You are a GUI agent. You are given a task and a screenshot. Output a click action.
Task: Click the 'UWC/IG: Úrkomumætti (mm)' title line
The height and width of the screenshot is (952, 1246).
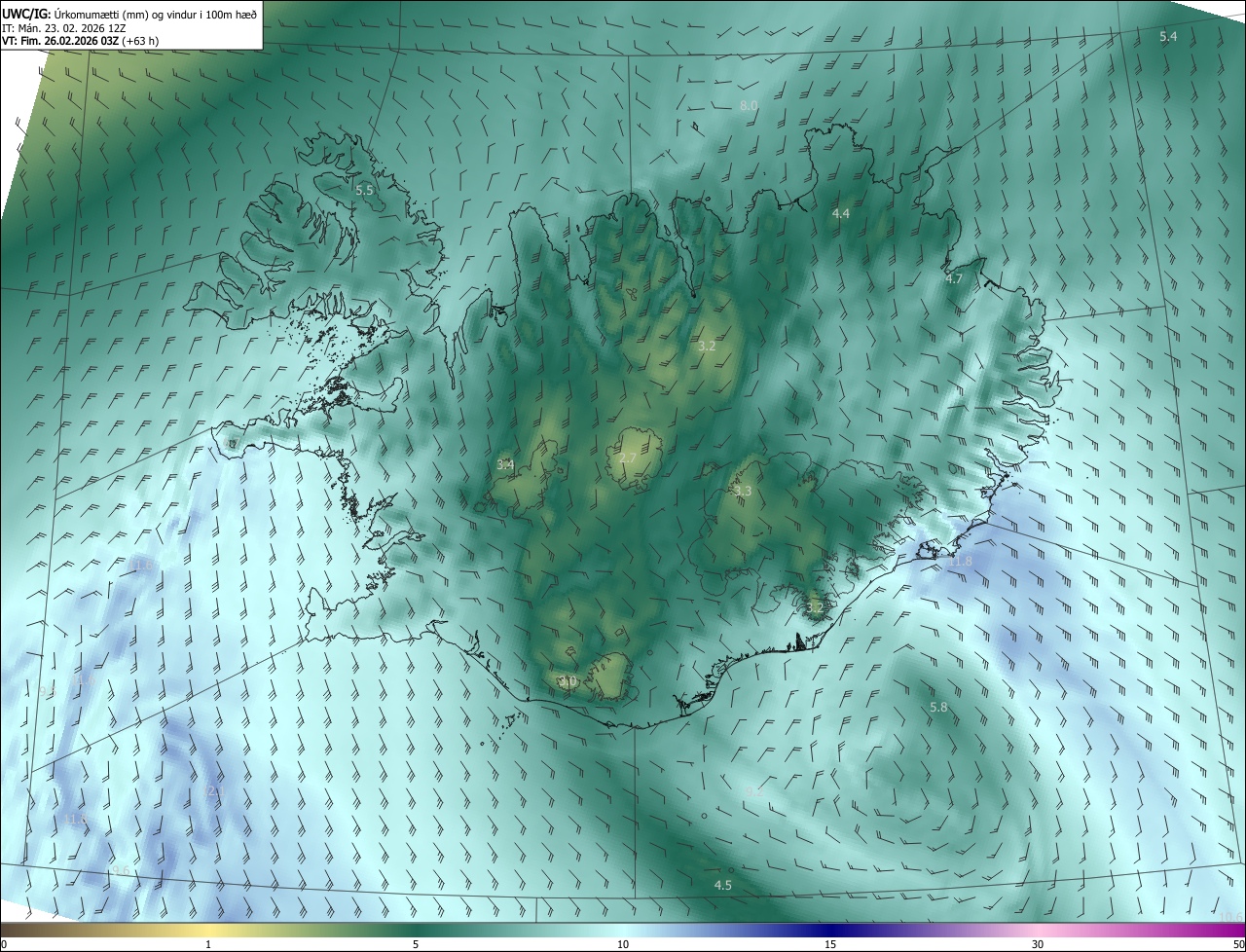tap(129, 14)
